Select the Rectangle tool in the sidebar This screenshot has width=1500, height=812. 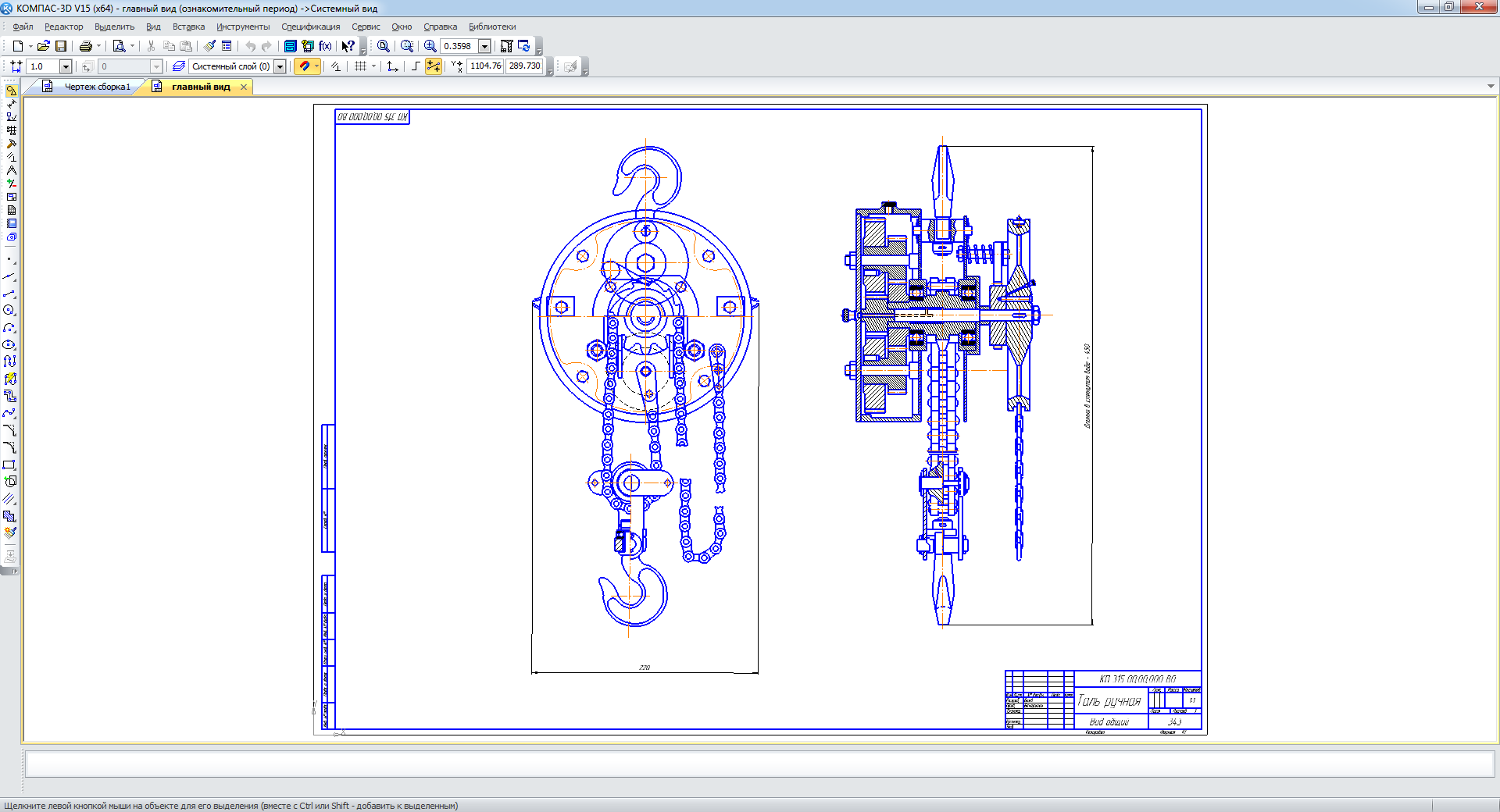click(9, 465)
